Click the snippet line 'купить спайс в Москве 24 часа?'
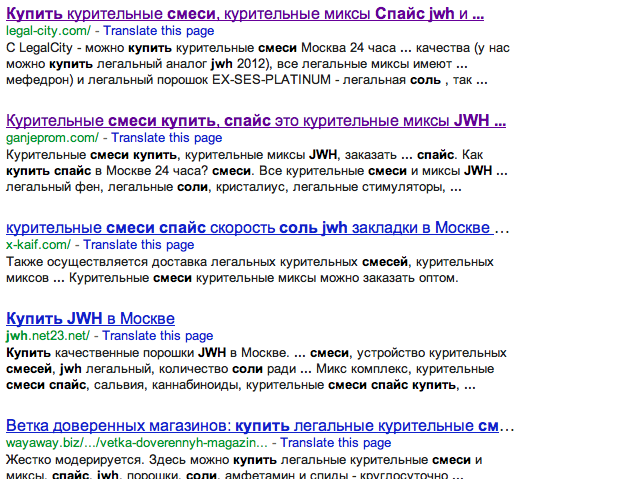Image resolution: width=634 pixels, height=479 pixels. (x=257, y=171)
